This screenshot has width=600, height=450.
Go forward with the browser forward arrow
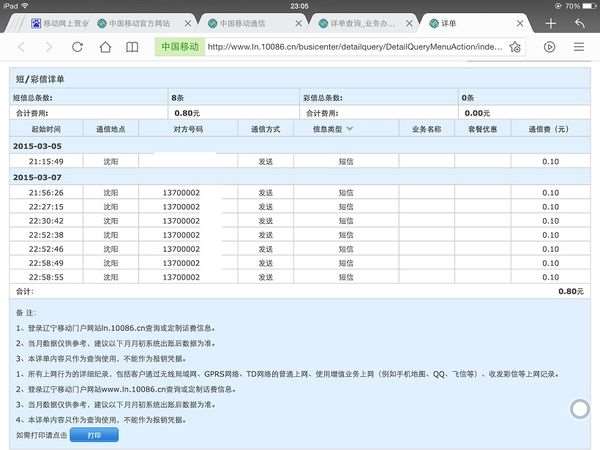click(49, 47)
